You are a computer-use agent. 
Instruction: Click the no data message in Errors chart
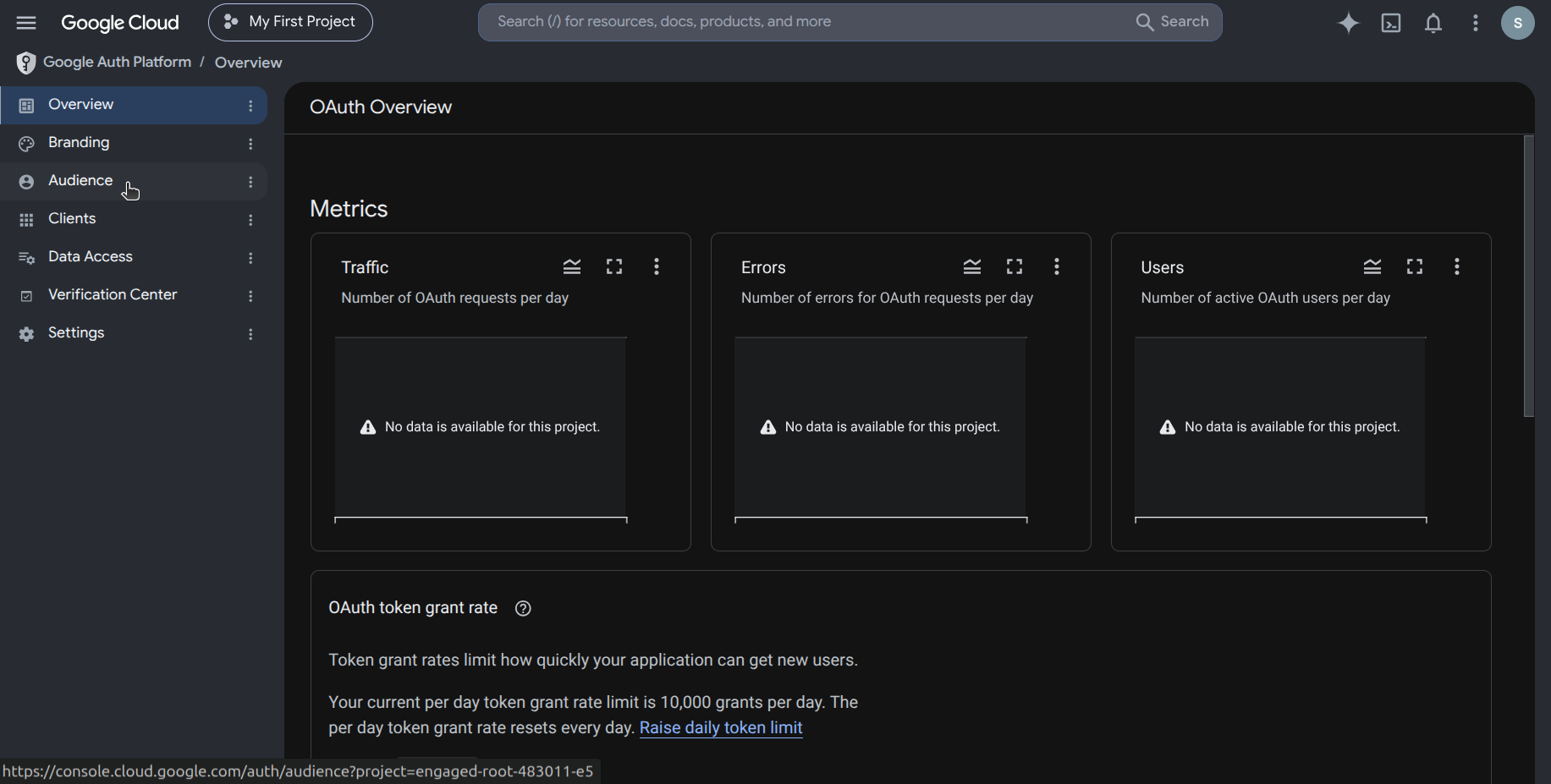880,427
